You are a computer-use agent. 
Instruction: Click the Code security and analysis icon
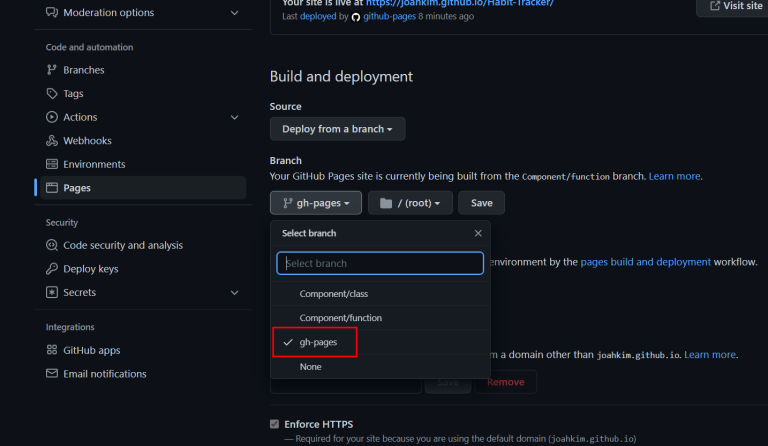[51, 245]
